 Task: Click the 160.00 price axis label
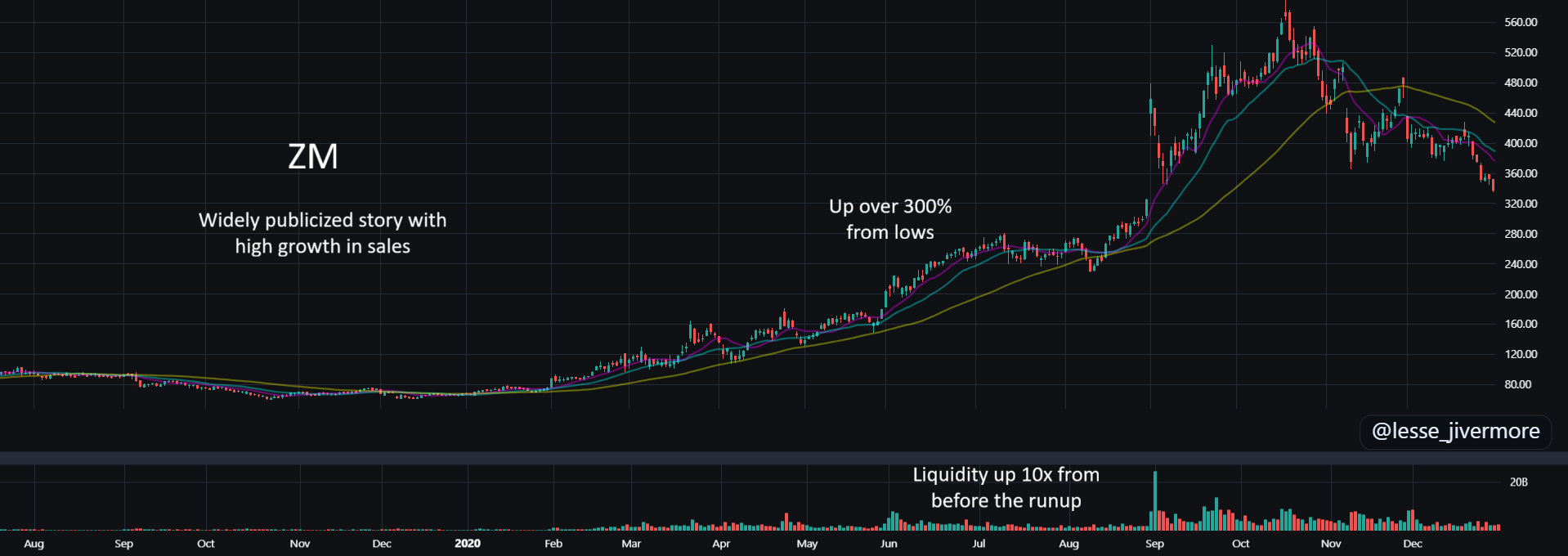[1521, 324]
